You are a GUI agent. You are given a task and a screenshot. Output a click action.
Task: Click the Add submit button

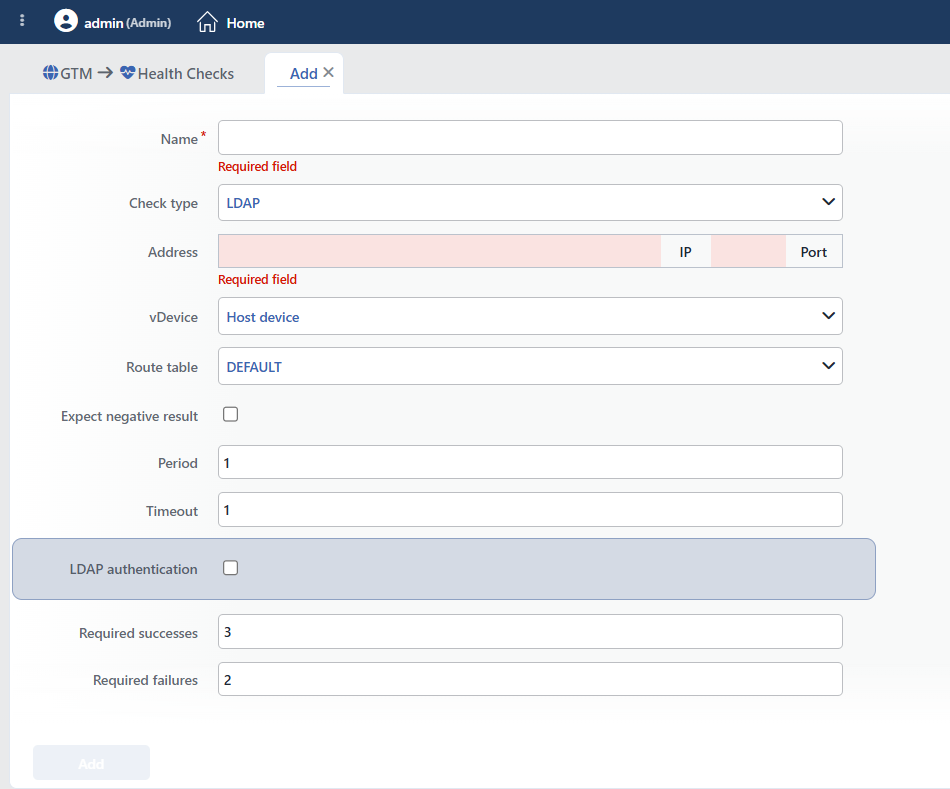[x=91, y=762]
